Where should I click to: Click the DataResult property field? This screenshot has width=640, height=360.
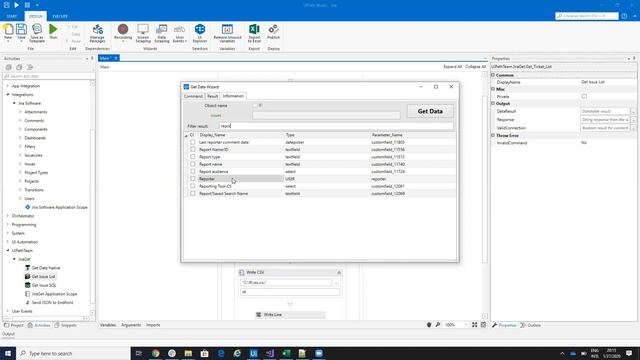click(605, 111)
